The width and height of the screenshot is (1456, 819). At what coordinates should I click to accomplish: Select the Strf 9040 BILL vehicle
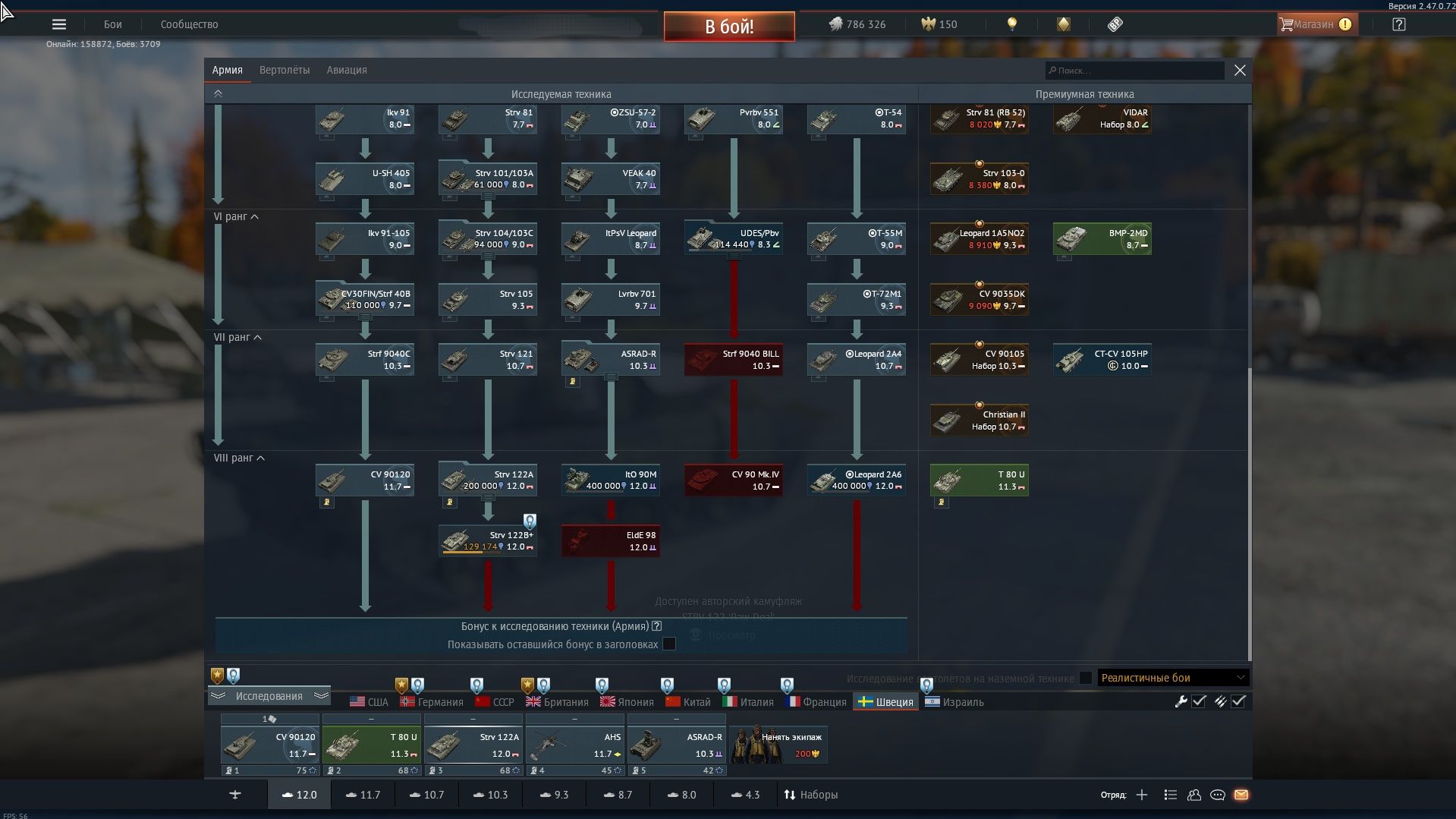[x=734, y=359]
